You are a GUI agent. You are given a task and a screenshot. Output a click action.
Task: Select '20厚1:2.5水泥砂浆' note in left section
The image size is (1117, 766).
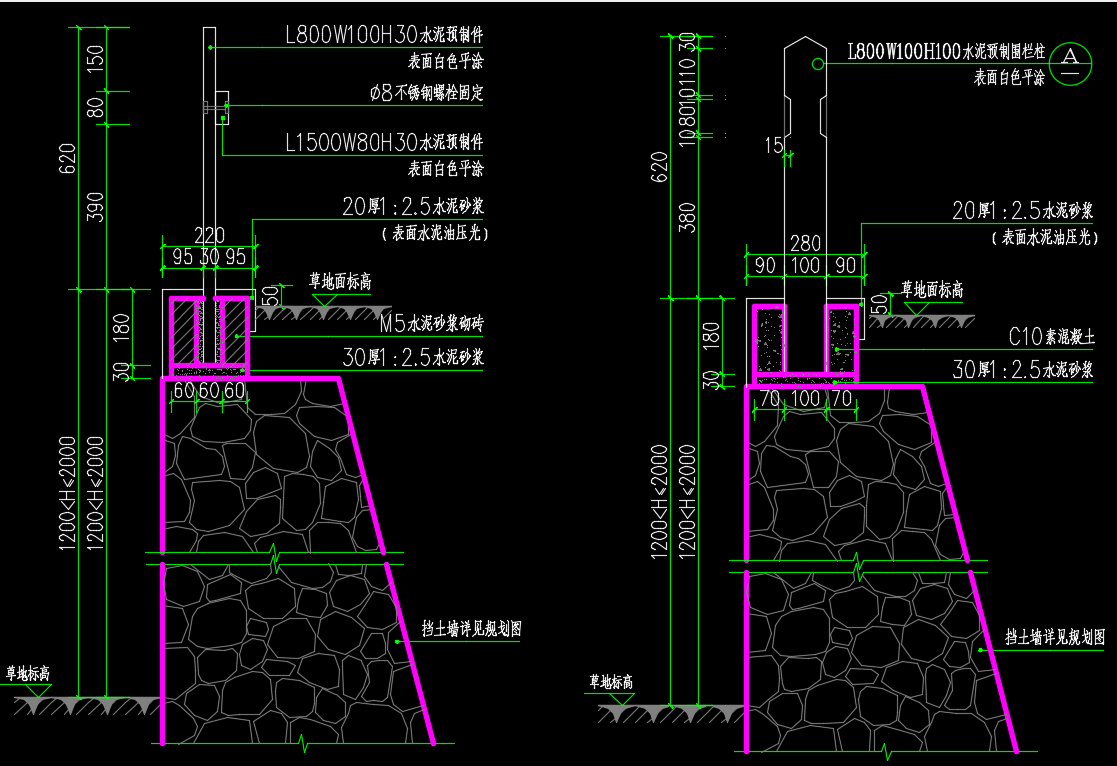412,207
